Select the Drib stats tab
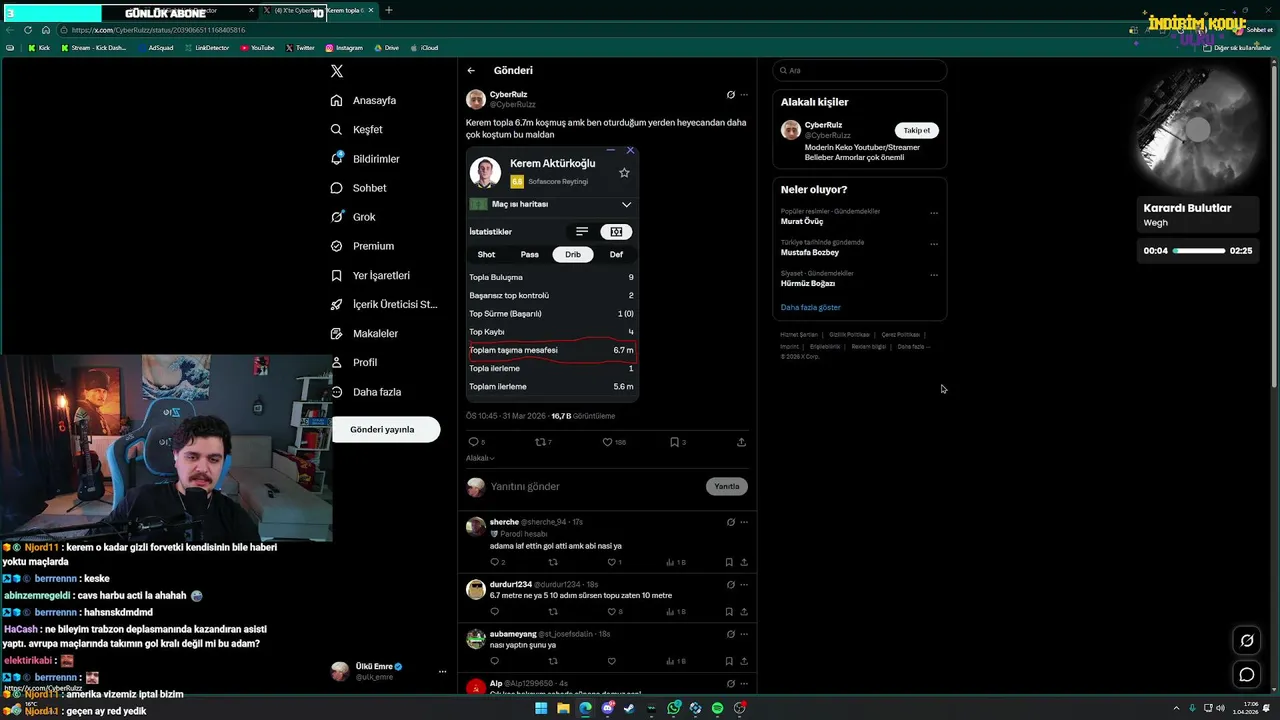The image size is (1280, 720). 573,254
